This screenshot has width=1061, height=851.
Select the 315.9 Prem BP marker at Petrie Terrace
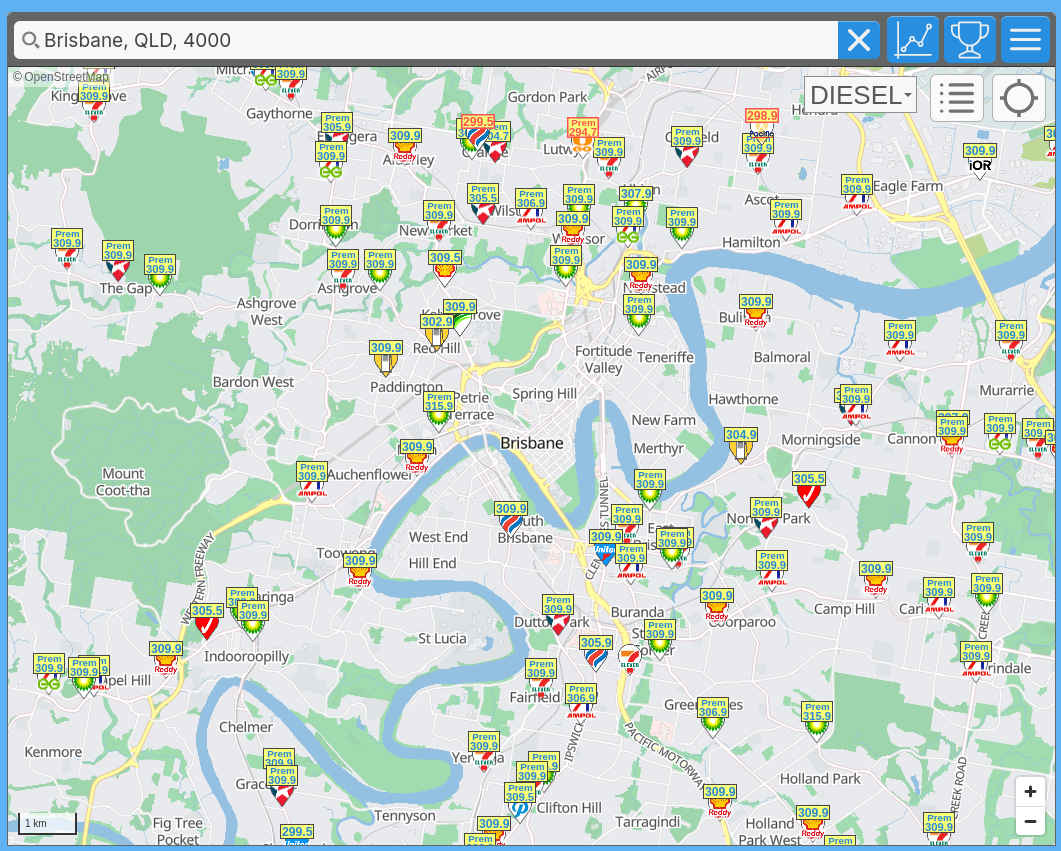point(438,412)
